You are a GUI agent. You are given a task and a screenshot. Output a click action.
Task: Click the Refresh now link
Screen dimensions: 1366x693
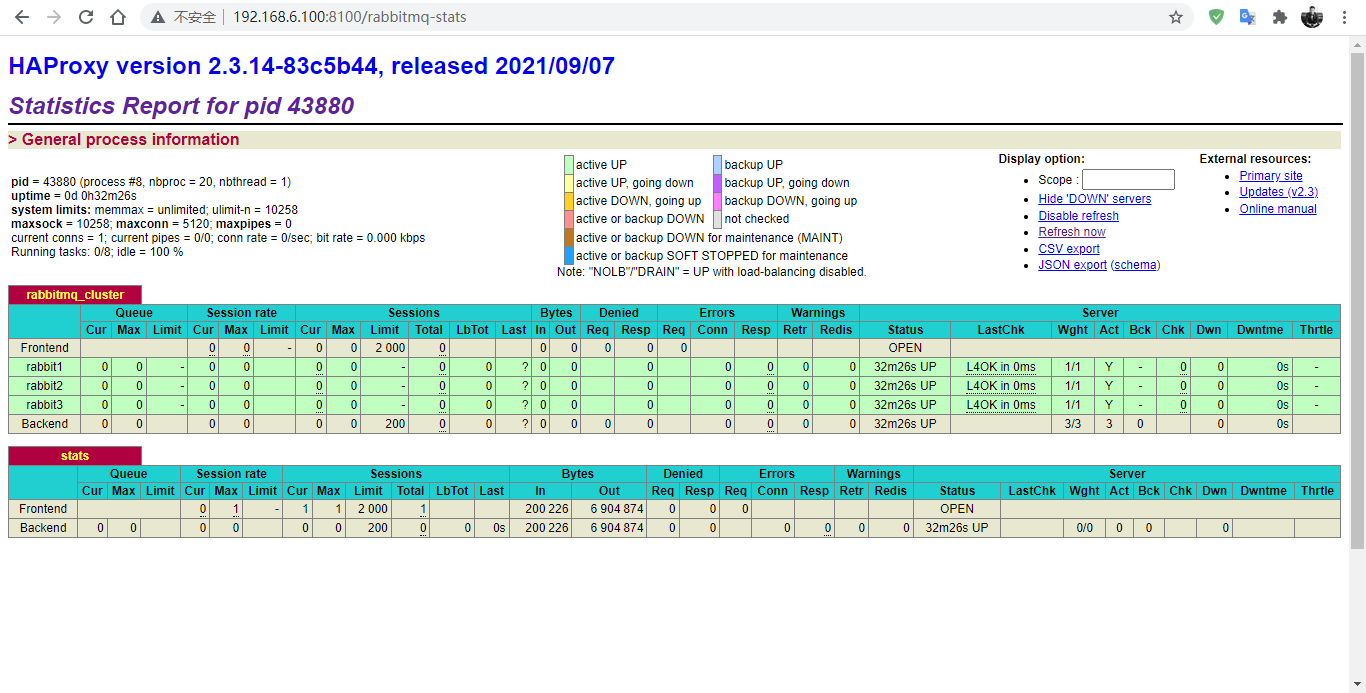[x=1071, y=232]
